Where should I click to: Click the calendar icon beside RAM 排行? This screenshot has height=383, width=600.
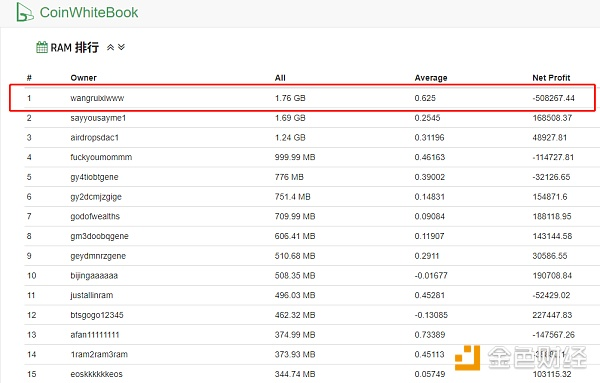[x=42, y=47]
